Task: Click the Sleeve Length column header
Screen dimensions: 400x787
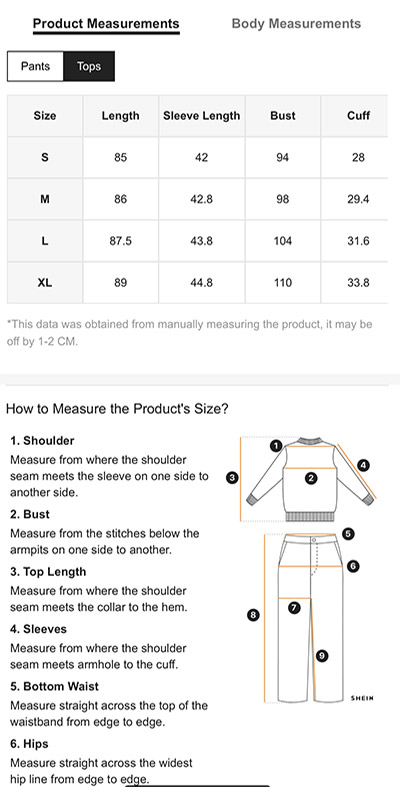Action: click(202, 115)
